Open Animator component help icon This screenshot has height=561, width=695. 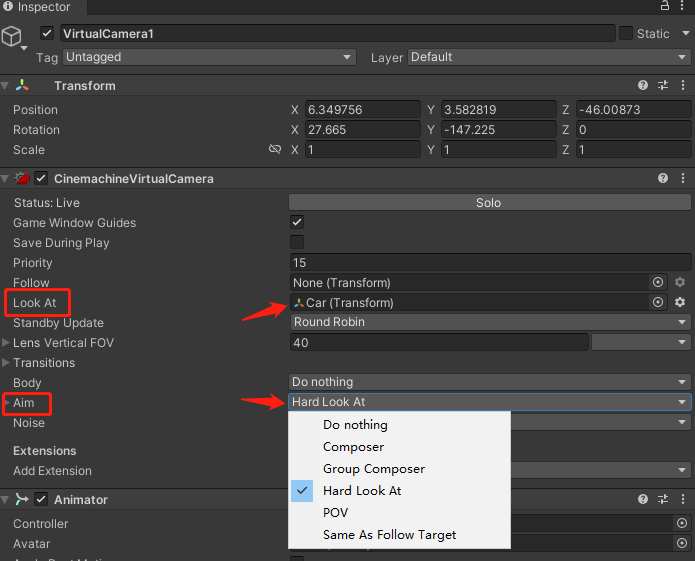click(643, 499)
